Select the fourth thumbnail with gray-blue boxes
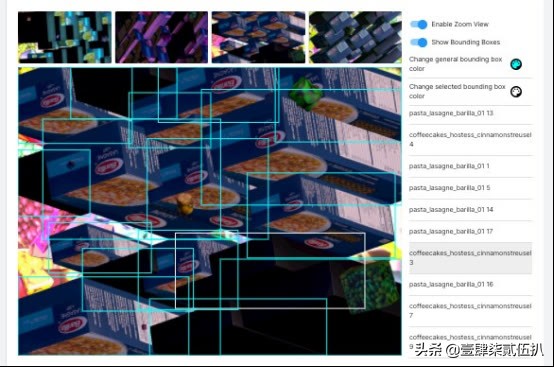The image size is (554, 367). pyautogui.click(x=355, y=37)
